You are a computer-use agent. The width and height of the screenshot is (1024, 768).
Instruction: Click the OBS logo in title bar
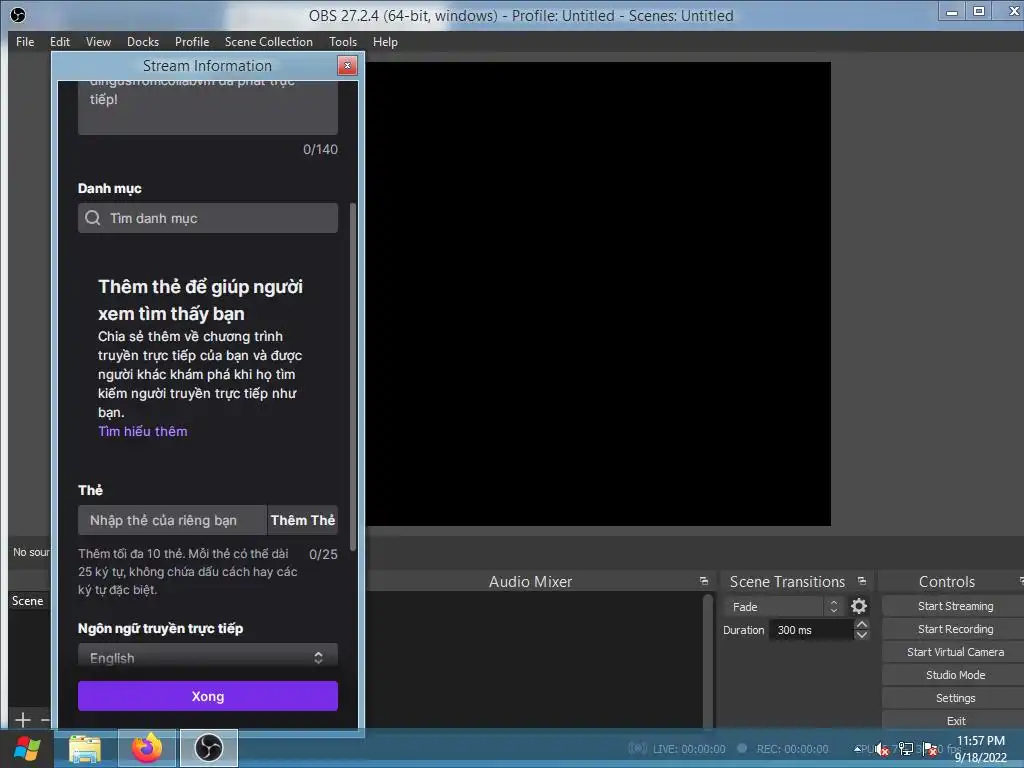pyautogui.click(x=18, y=14)
